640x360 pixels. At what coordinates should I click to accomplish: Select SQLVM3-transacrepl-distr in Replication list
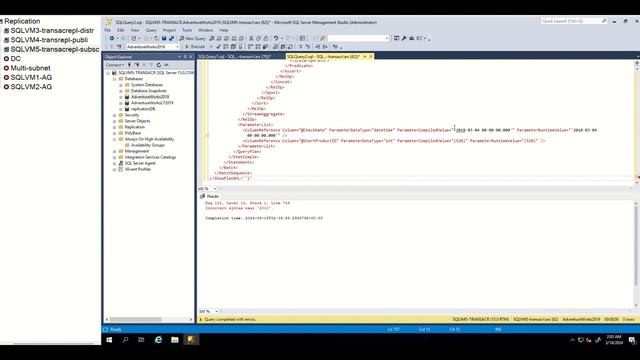click(52, 31)
